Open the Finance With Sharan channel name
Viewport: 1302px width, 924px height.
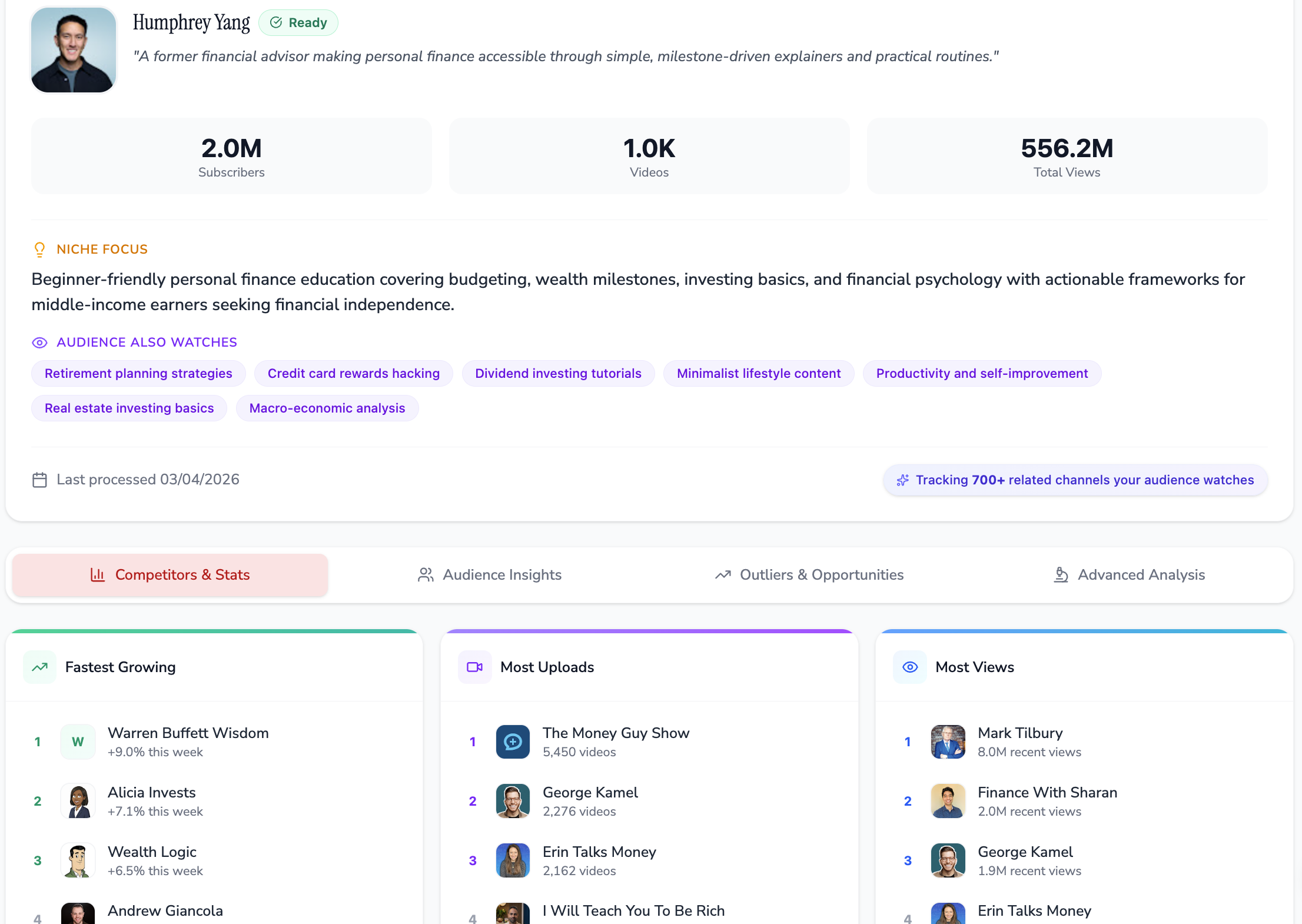[1047, 792]
